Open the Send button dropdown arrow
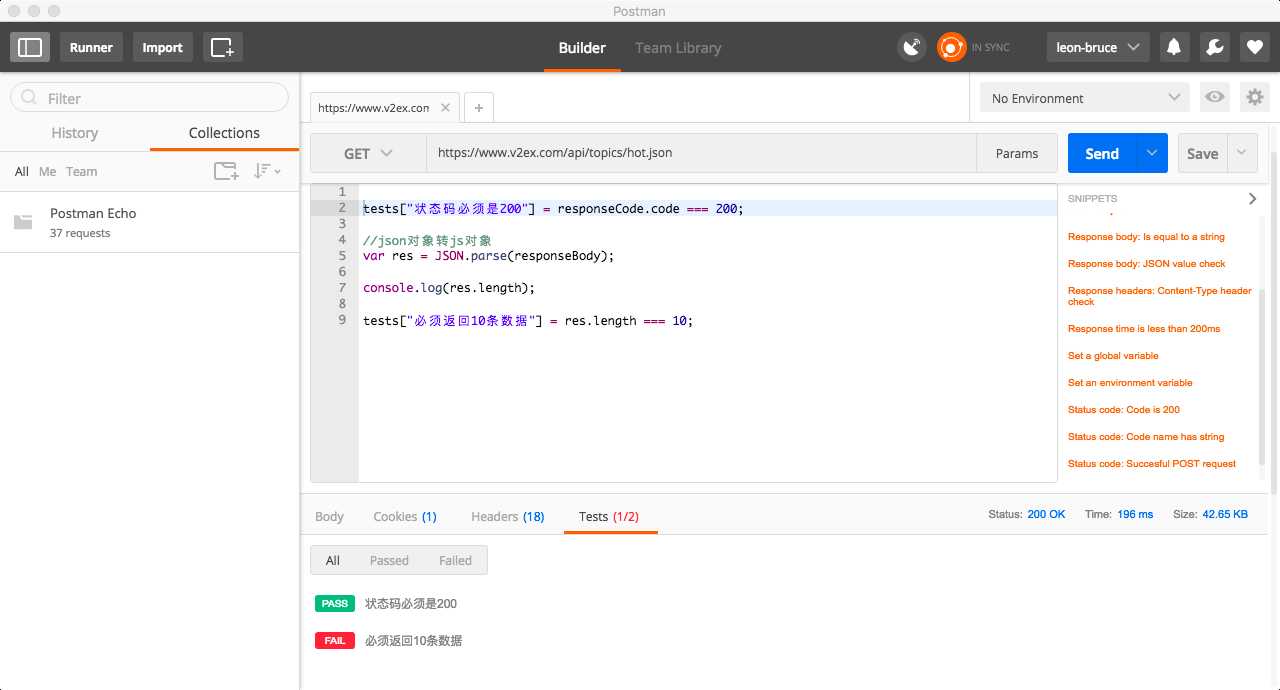1280x690 pixels. (x=1152, y=153)
